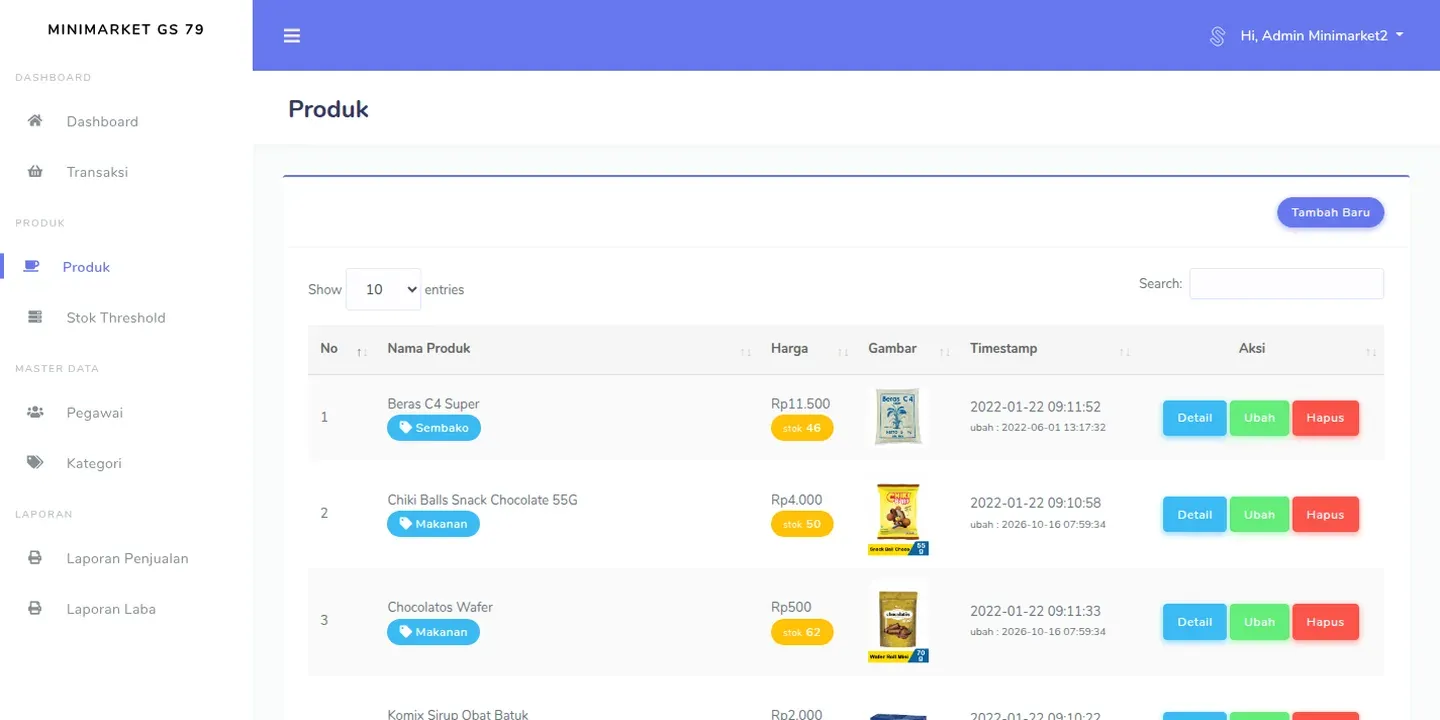Click the home icon beside Dashboard
The width and height of the screenshot is (1440, 720).
(35, 121)
